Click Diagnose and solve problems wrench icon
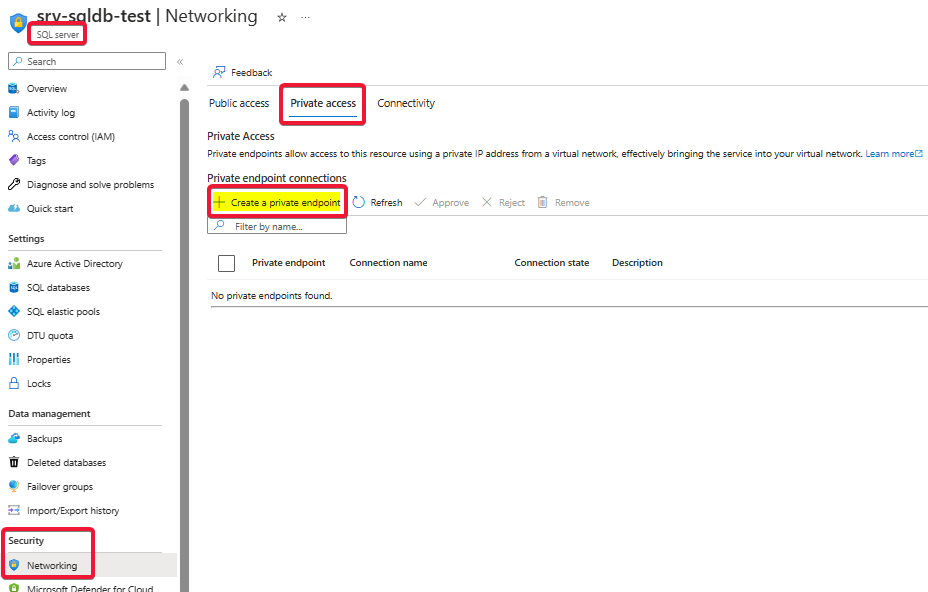The image size is (928, 592). click(14, 184)
